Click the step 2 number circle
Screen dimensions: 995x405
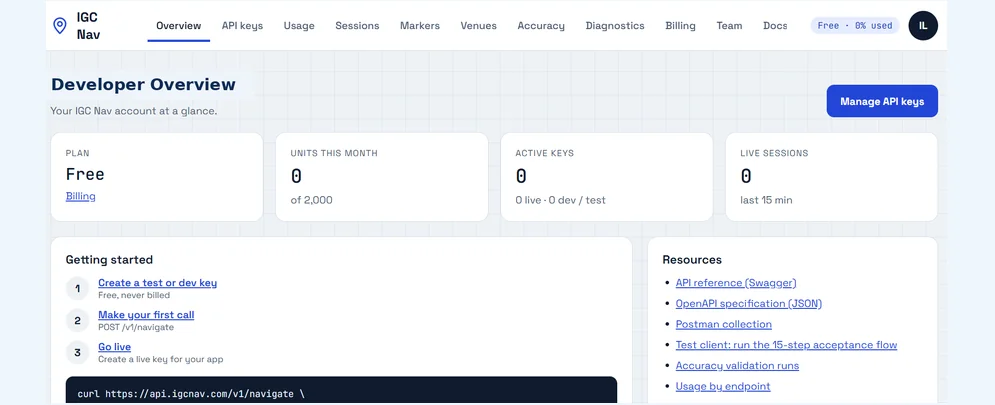(77, 321)
